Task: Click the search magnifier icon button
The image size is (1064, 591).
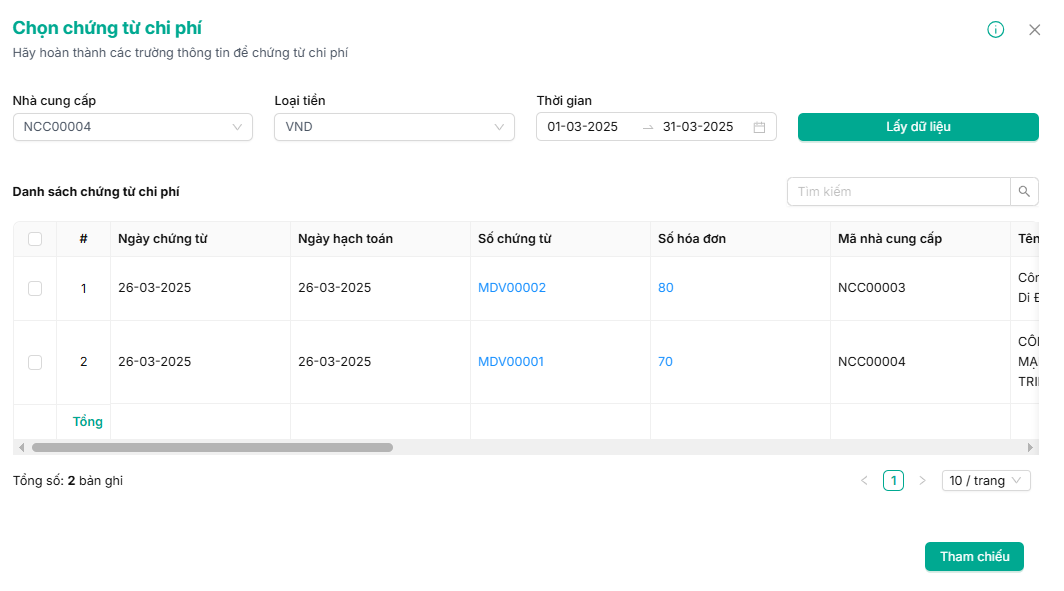Action: click(x=1024, y=191)
